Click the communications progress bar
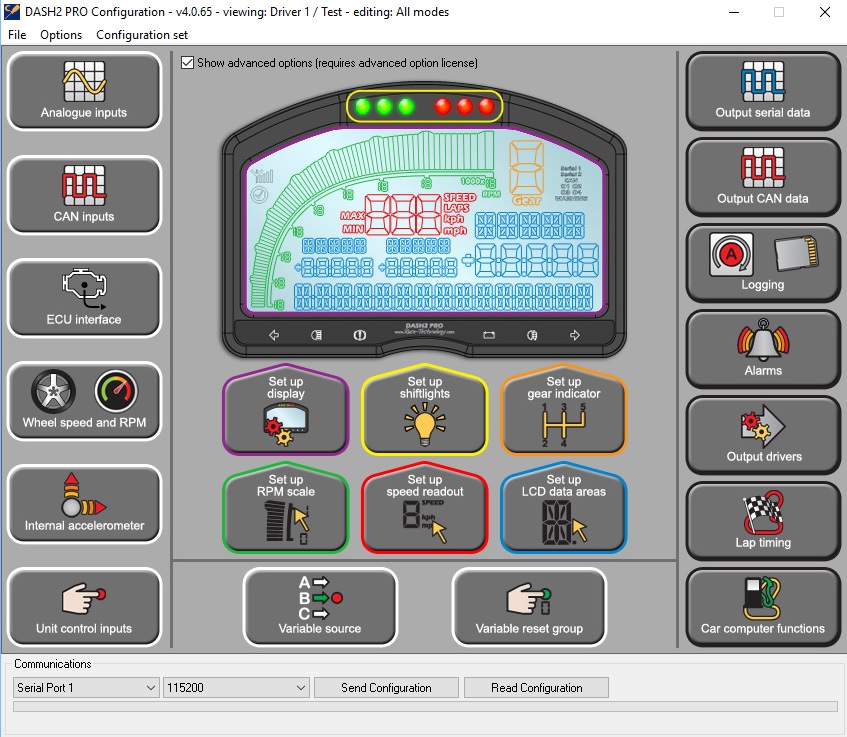Screen dimensions: 847x737 point(424,707)
